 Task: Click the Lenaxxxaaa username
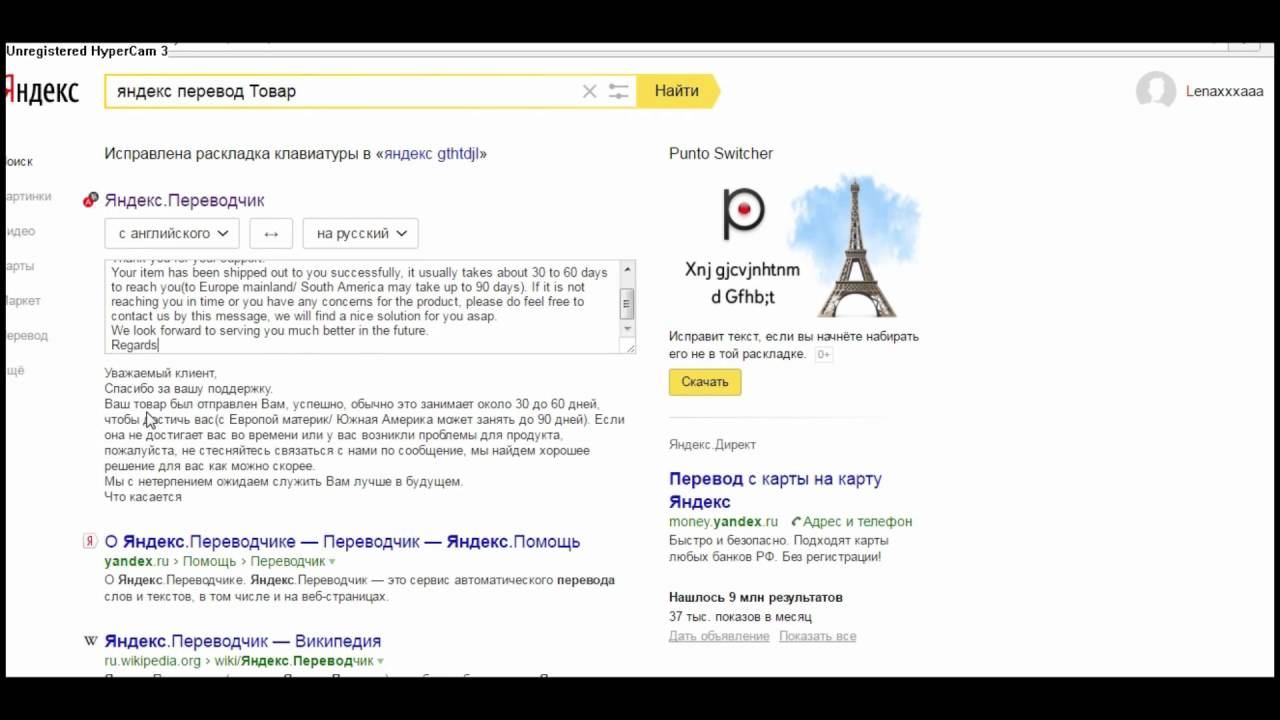coord(1224,91)
